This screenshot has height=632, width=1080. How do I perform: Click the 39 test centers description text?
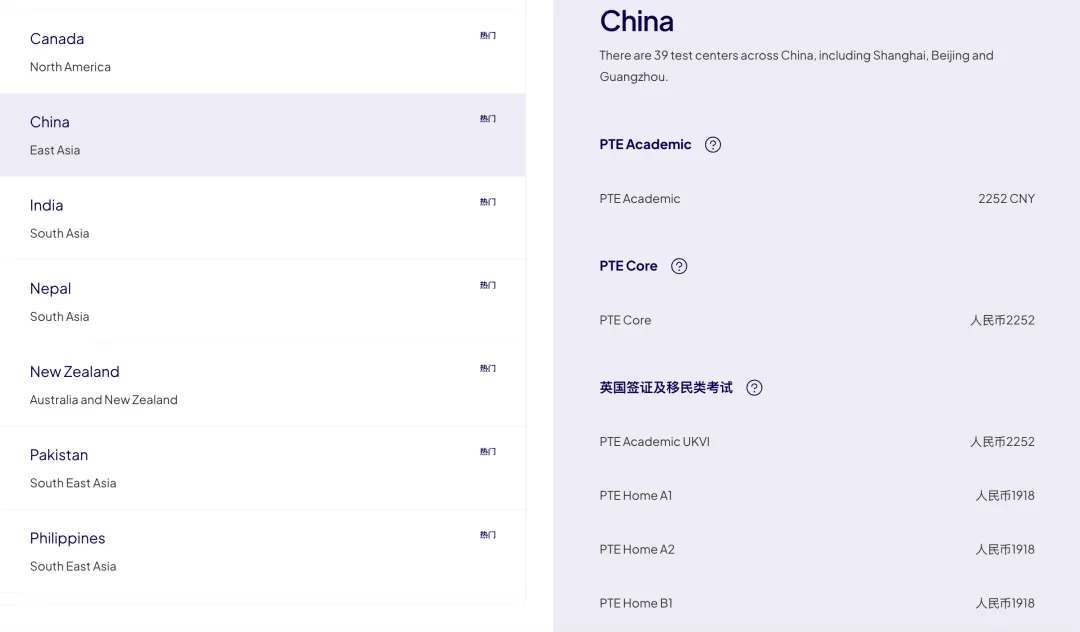click(x=796, y=65)
